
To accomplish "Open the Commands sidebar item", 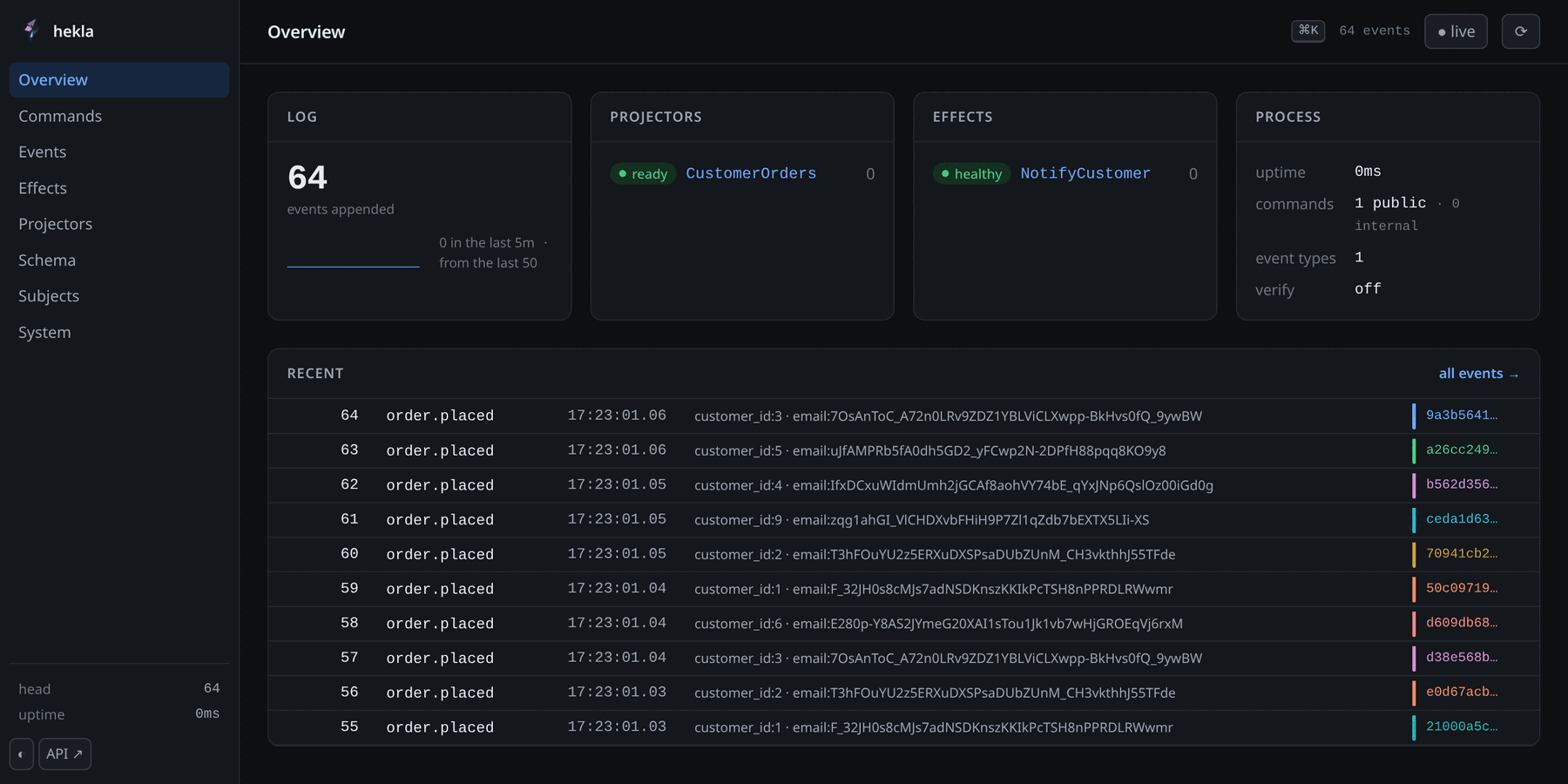I will point(119,116).
